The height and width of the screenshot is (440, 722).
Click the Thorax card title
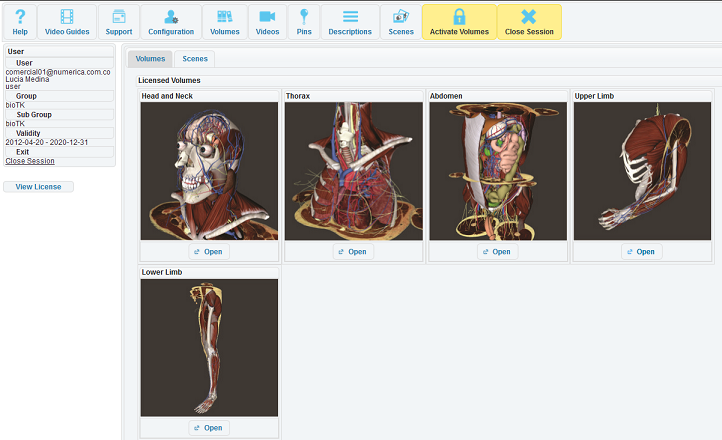[298, 96]
